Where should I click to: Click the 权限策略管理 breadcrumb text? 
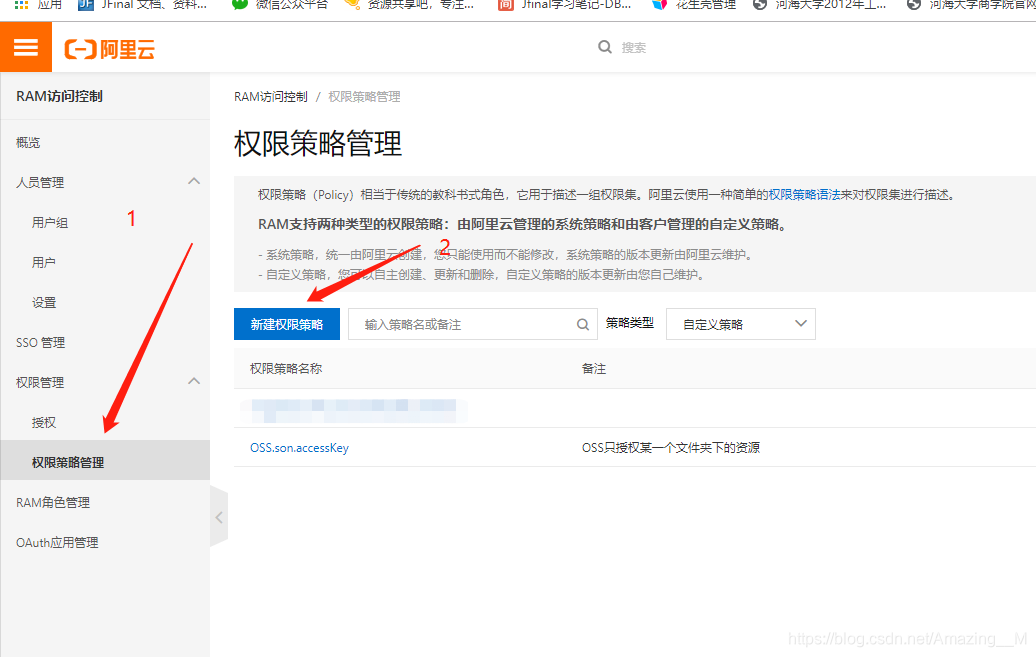[x=364, y=97]
